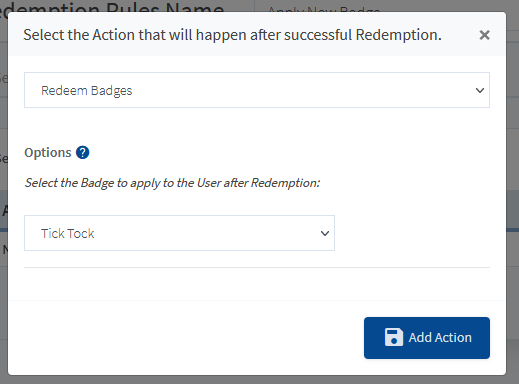Click the Add Action label text
The height and width of the screenshot is (384, 519).
coord(440,338)
